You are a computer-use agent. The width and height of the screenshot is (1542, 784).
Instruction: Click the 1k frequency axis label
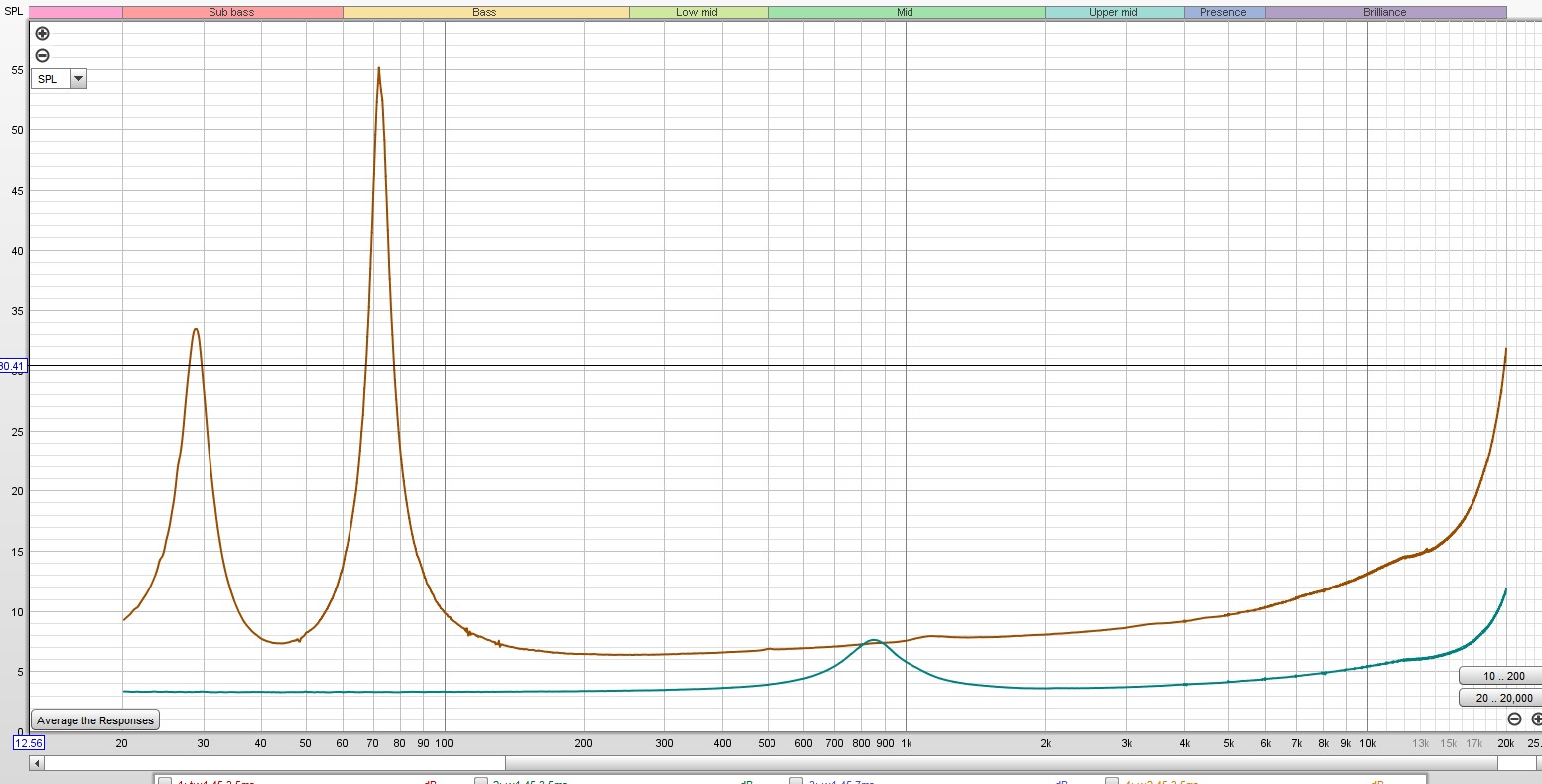point(906,743)
